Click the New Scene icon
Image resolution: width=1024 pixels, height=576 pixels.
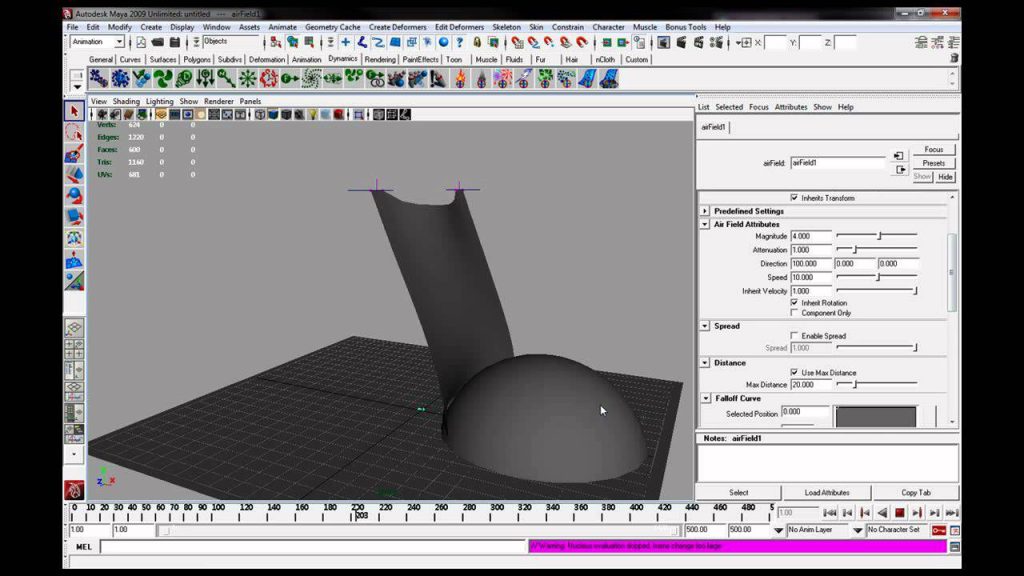click(140, 42)
